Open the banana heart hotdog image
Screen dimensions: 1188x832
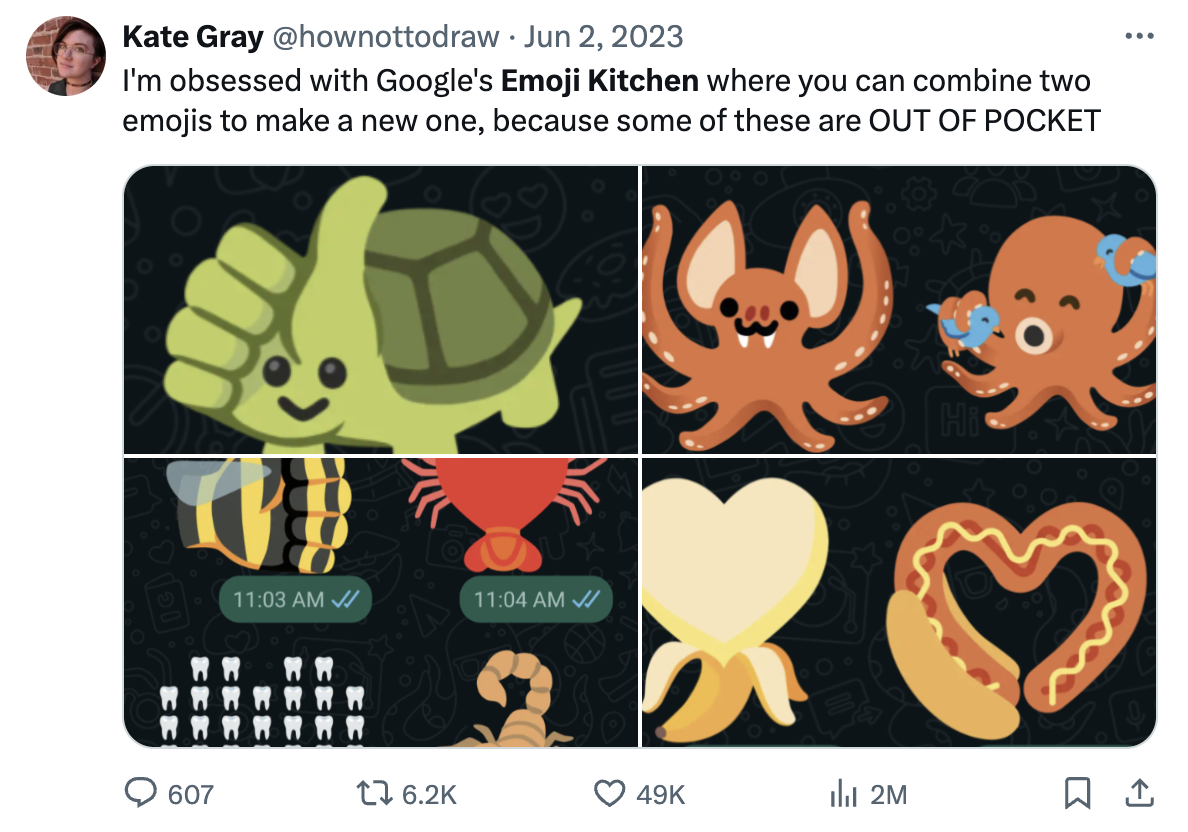(899, 602)
